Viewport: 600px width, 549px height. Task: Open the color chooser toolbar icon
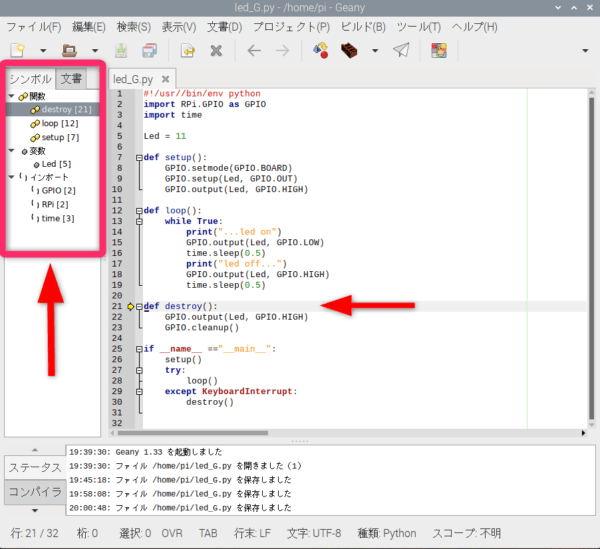pyautogui.click(x=439, y=50)
